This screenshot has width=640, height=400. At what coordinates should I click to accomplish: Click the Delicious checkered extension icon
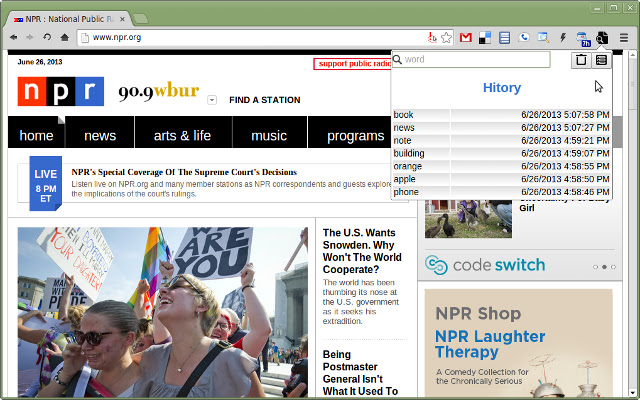pos(485,38)
